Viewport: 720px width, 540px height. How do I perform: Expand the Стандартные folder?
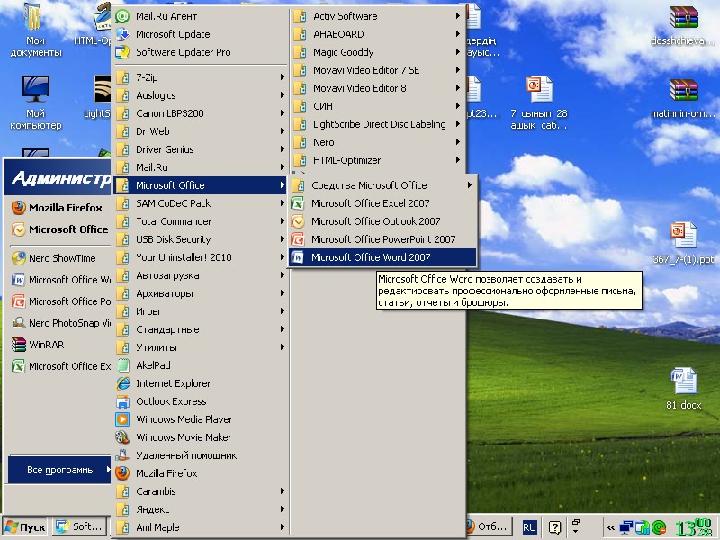(167, 329)
